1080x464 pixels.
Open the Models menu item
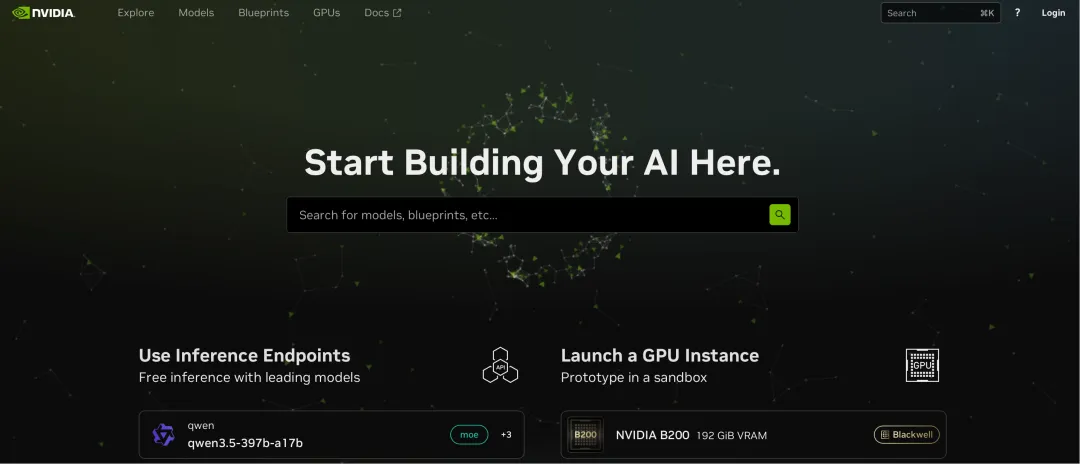click(x=196, y=13)
